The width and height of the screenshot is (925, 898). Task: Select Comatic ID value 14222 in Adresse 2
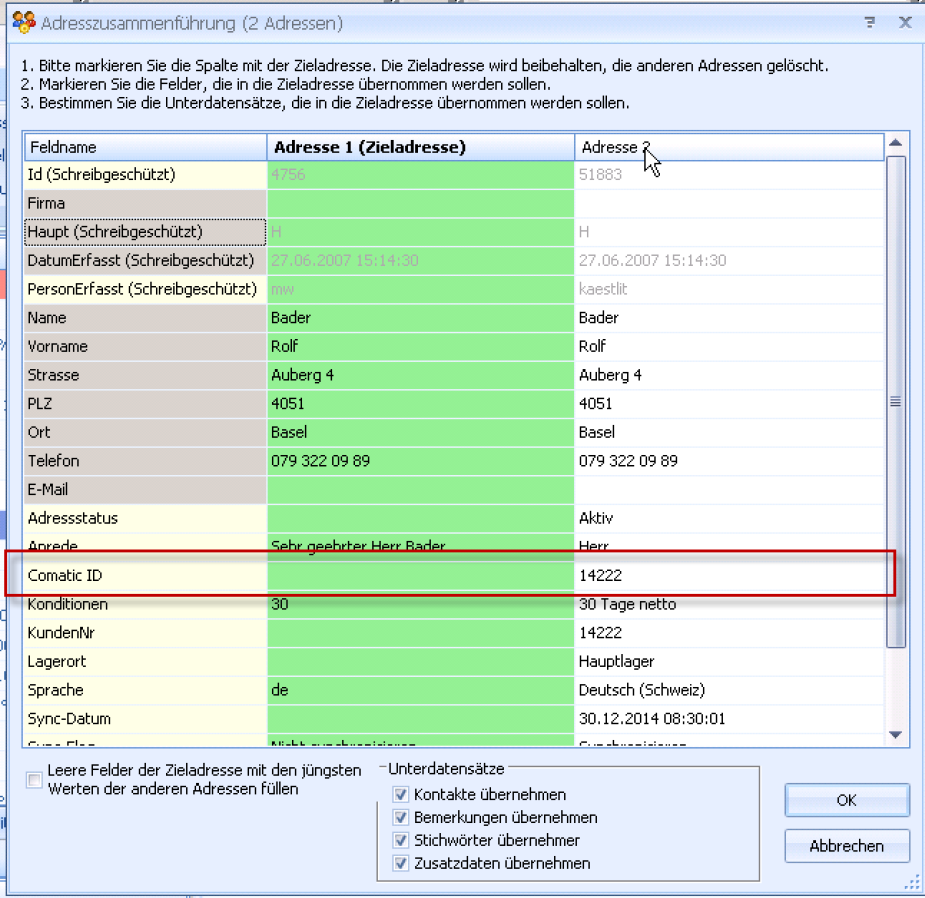601,576
